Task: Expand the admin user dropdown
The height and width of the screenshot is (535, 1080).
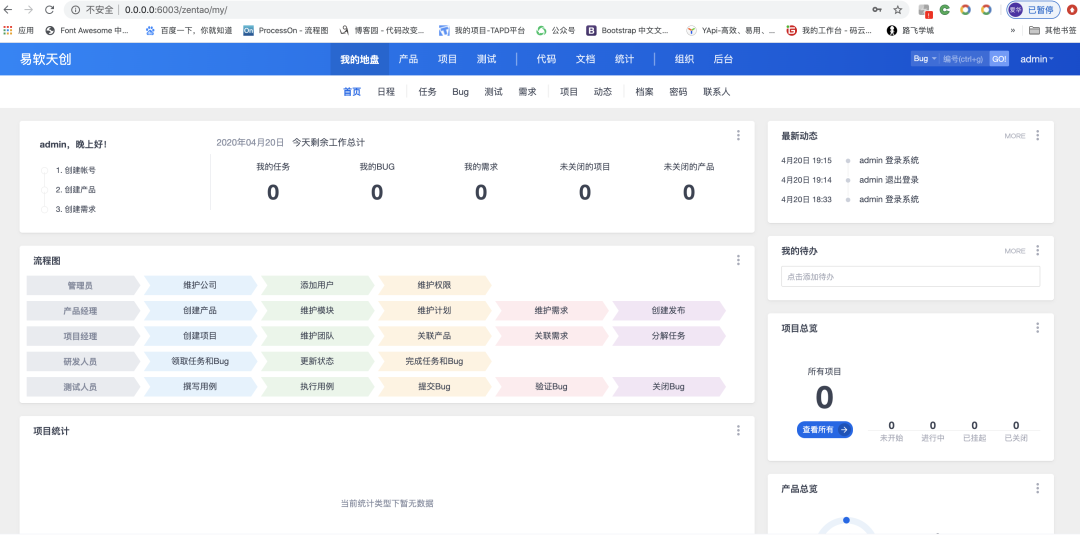Action: 1037,59
